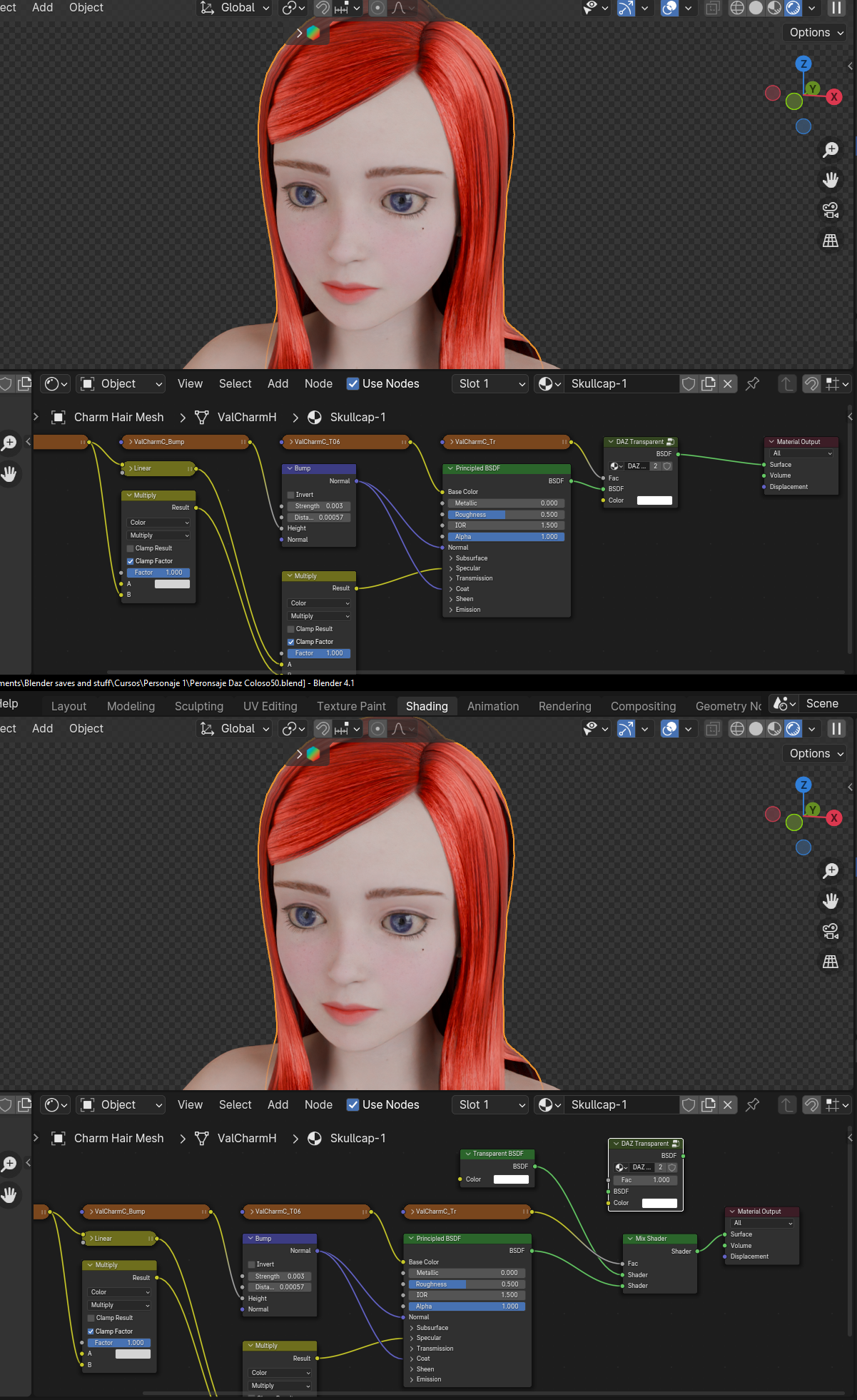Click white Color swatch in upper DAZ Transparent node
The image size is (857, 1400).
coord(654,500)
